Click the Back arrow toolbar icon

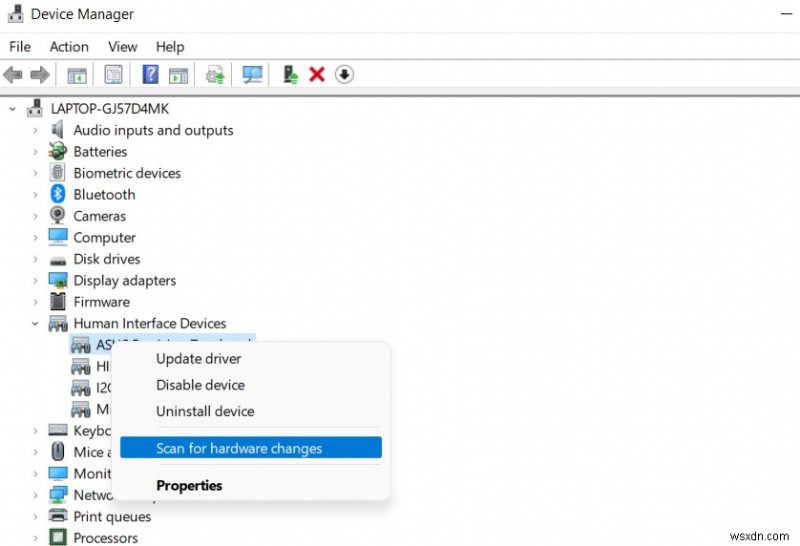[x=13, y=75]
